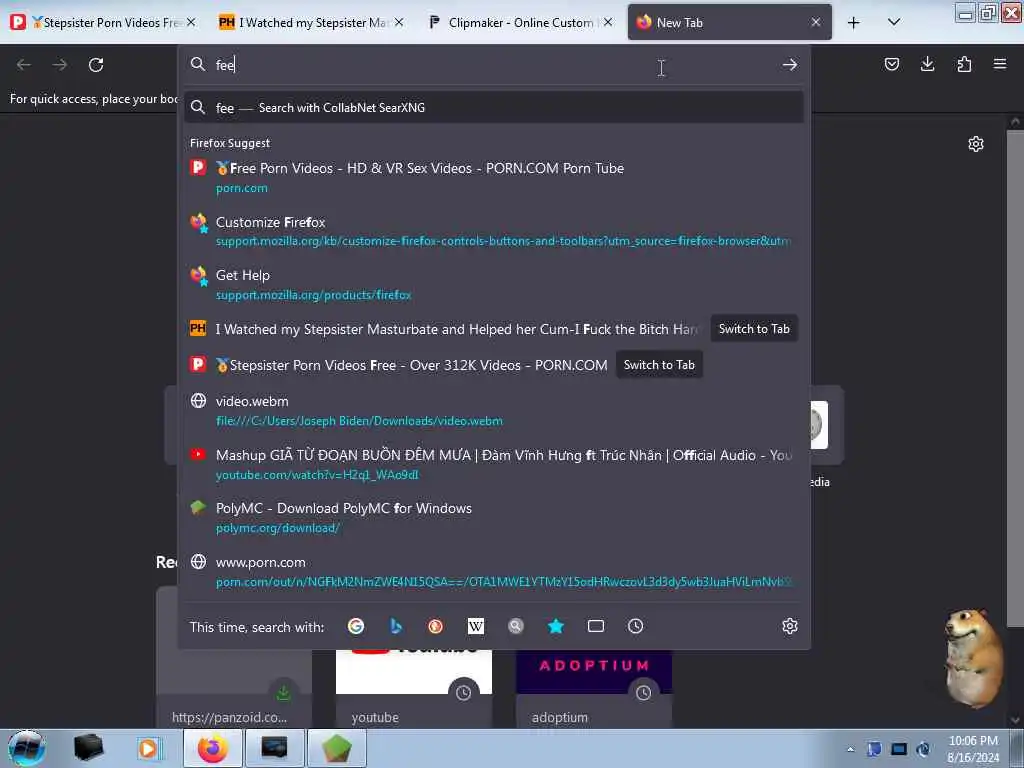The width and height of the screenshot is (1024, 768).
Task: Open the Windows Start menu
Action: pos(26,748)
